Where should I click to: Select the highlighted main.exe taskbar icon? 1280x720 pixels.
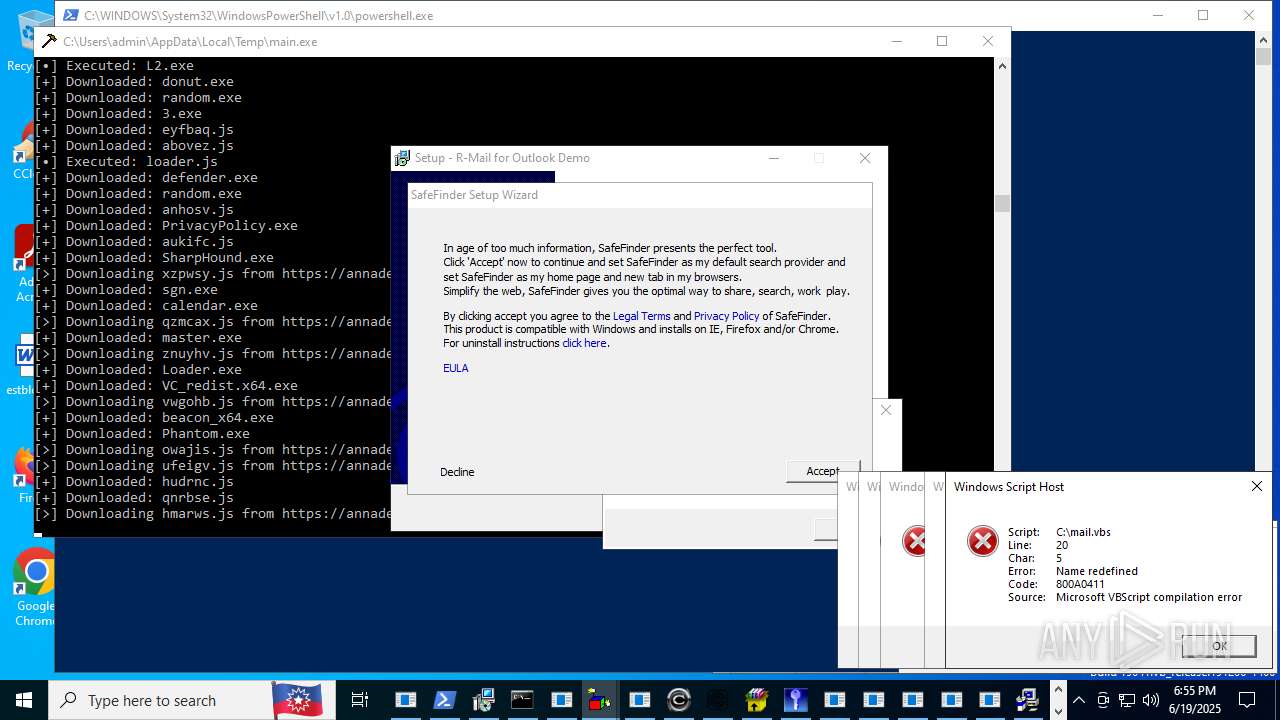pyautogui.click(x=600, y=700)
